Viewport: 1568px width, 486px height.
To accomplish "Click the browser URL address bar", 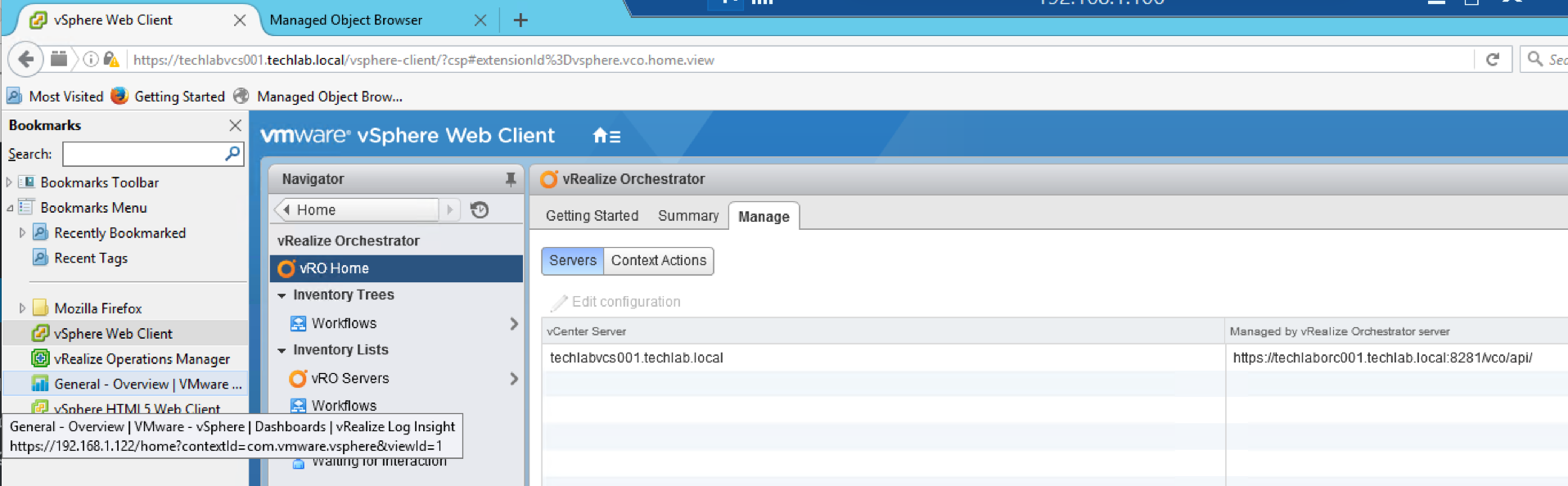I will 802,60.
